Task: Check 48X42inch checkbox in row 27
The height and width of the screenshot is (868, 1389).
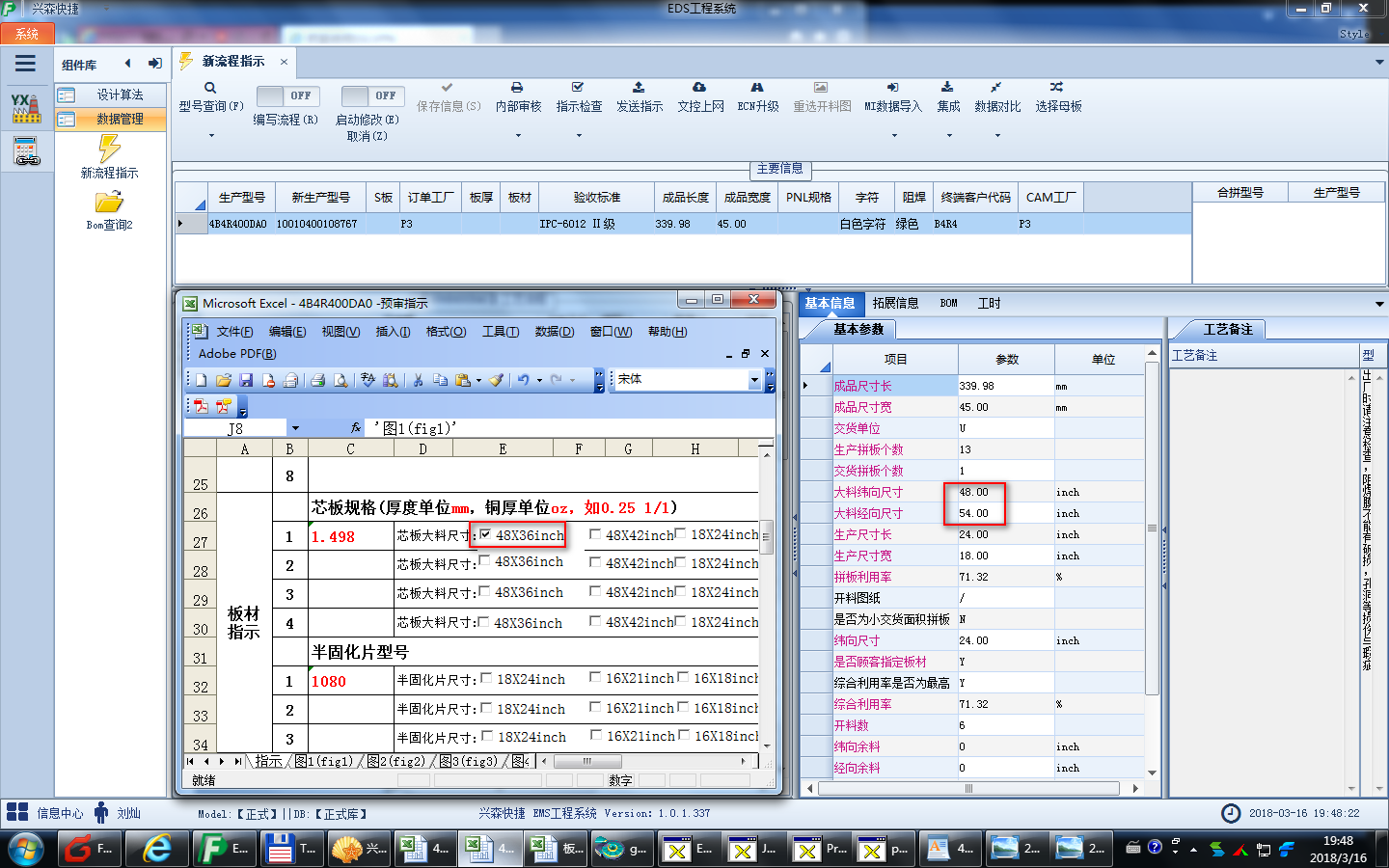Action: click(595, 533)
